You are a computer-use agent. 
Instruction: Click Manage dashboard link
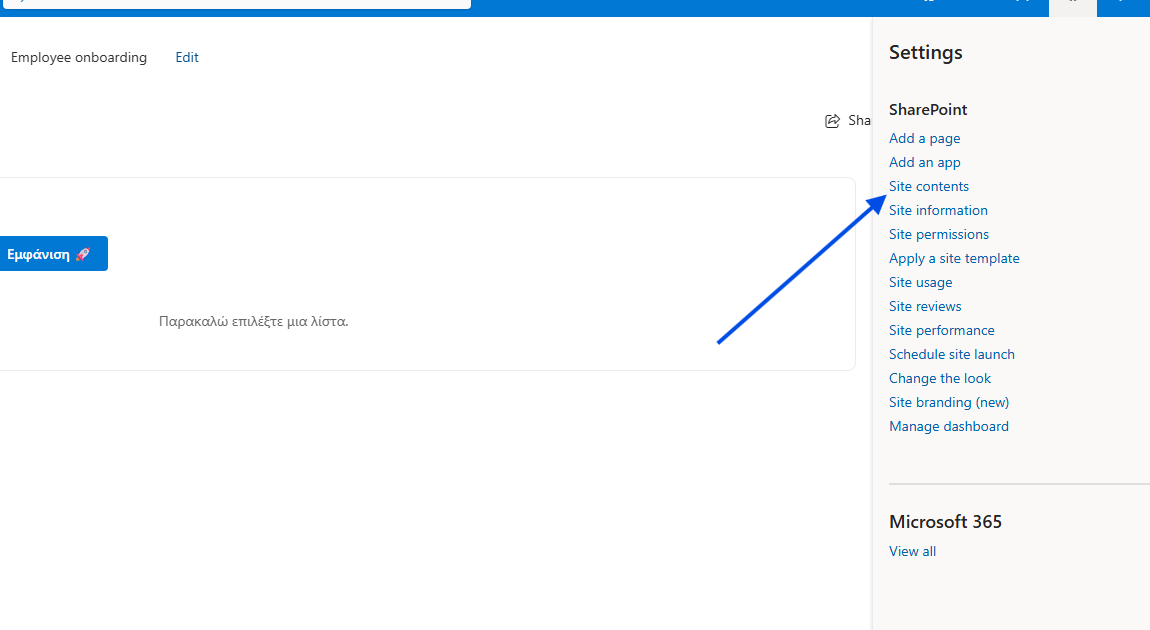click(x=948, y=427)
